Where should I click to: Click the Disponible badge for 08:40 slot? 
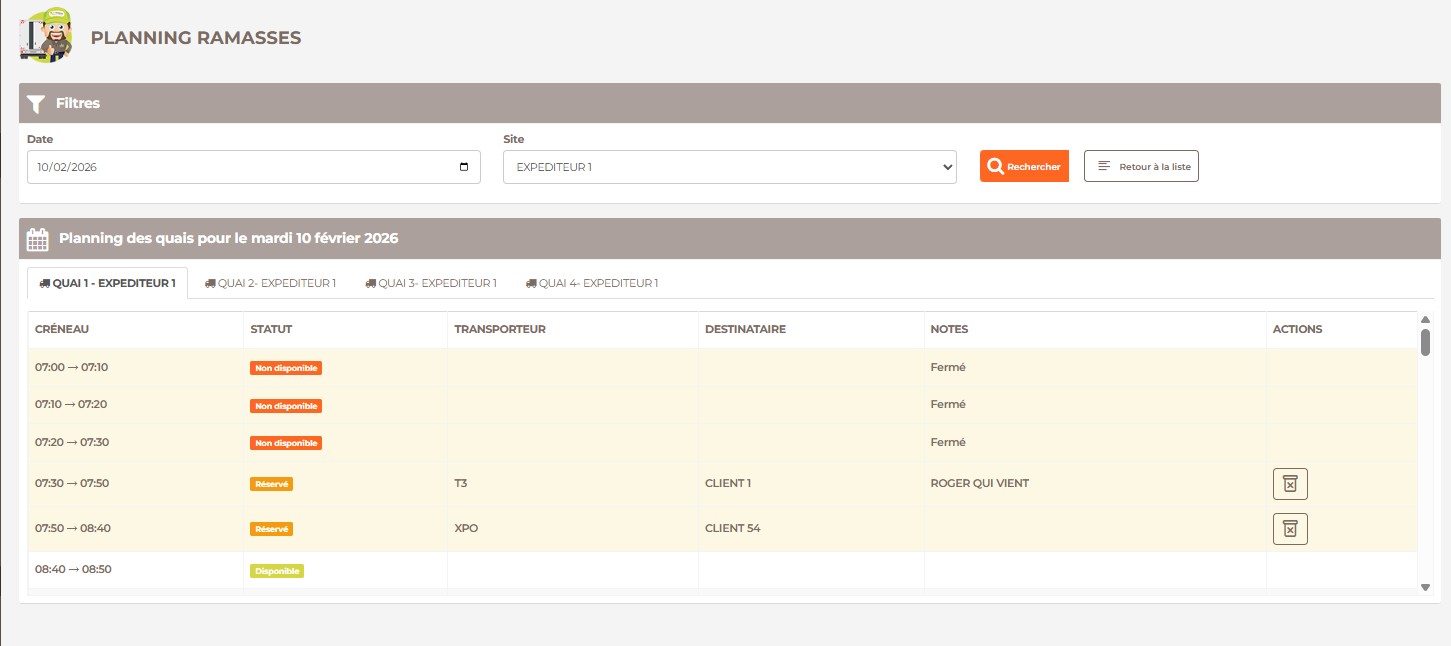point(276,571)
